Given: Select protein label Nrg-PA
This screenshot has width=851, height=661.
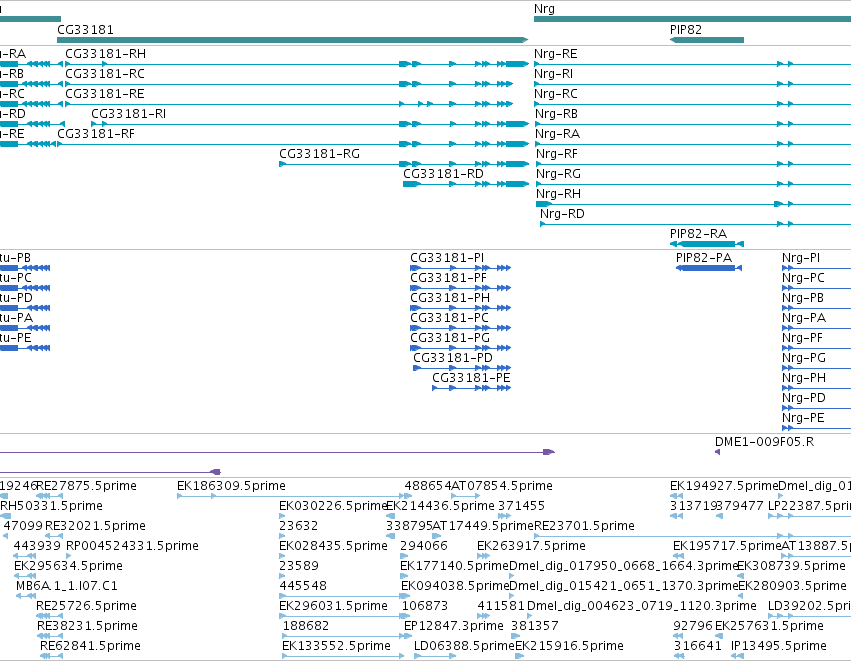Looking at the screenshot, I should pyautogui.click(x=804, y=318).
